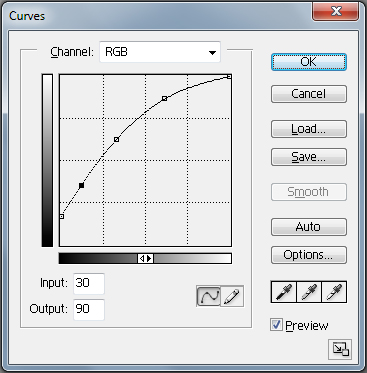Apply Auto curve correction

point(309,227)
